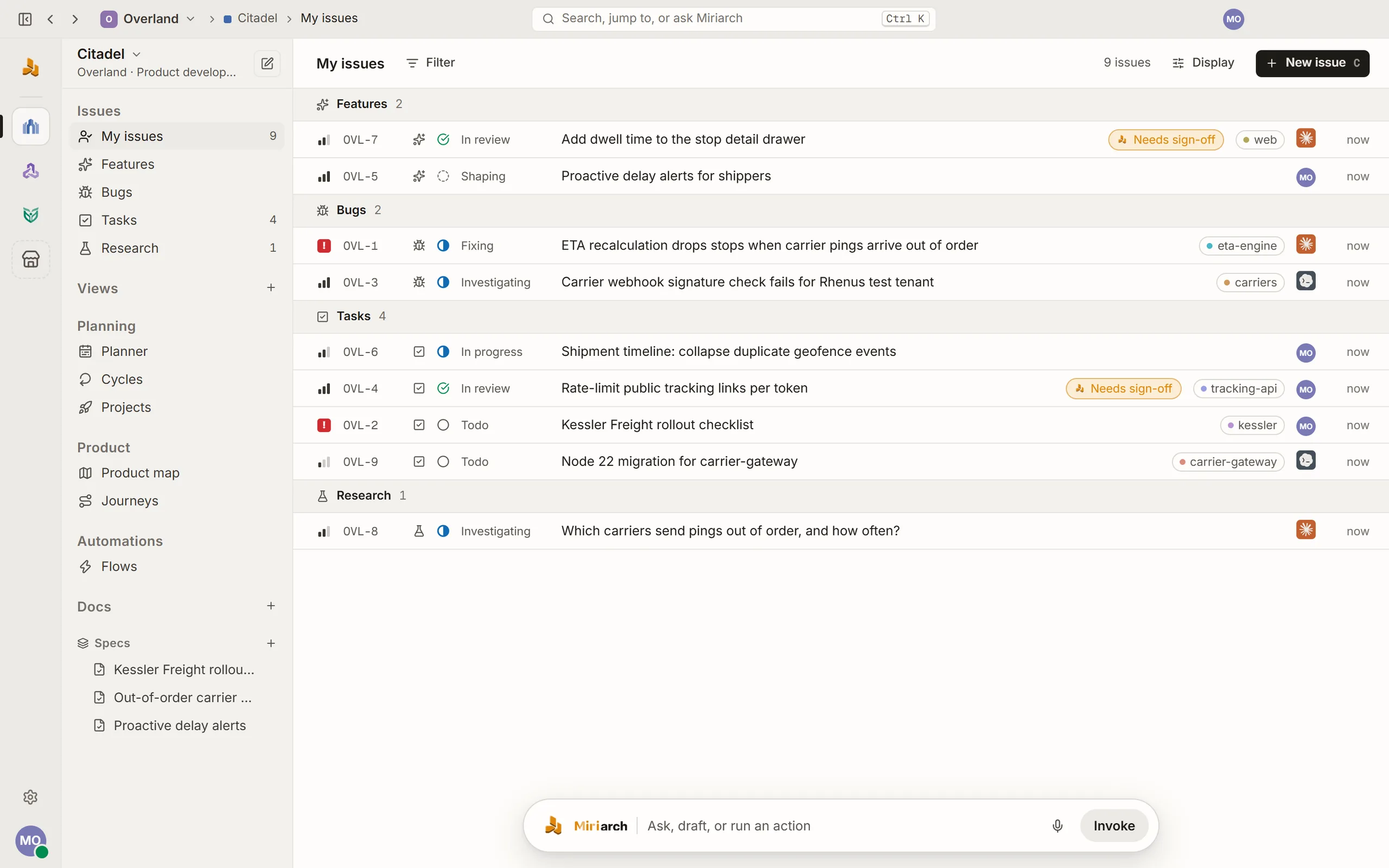Open the marketplace store icon in the rail
This screenshot has width=1389, height=868.
point(31,259)
